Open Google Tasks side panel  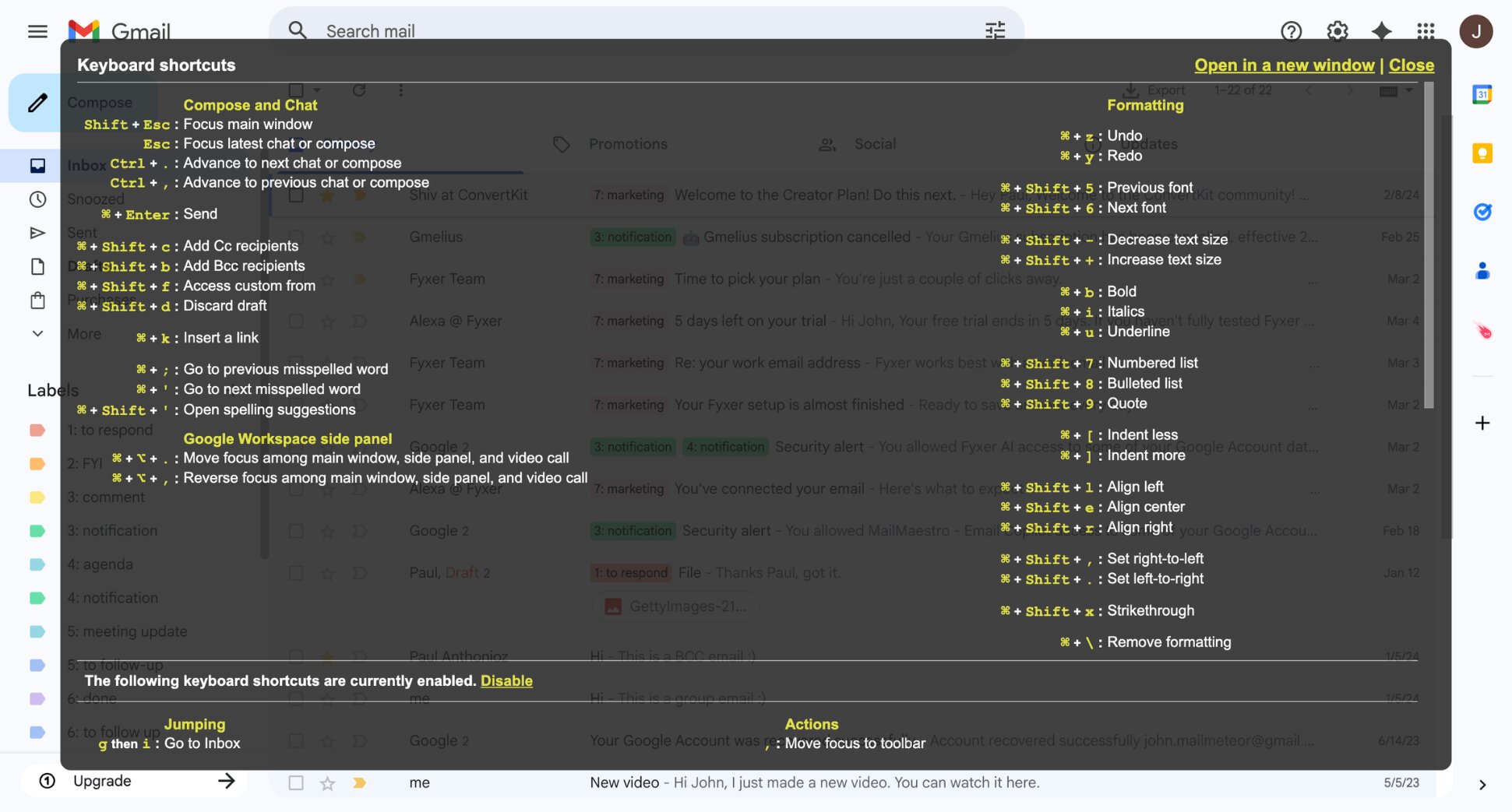[1482, 211]
